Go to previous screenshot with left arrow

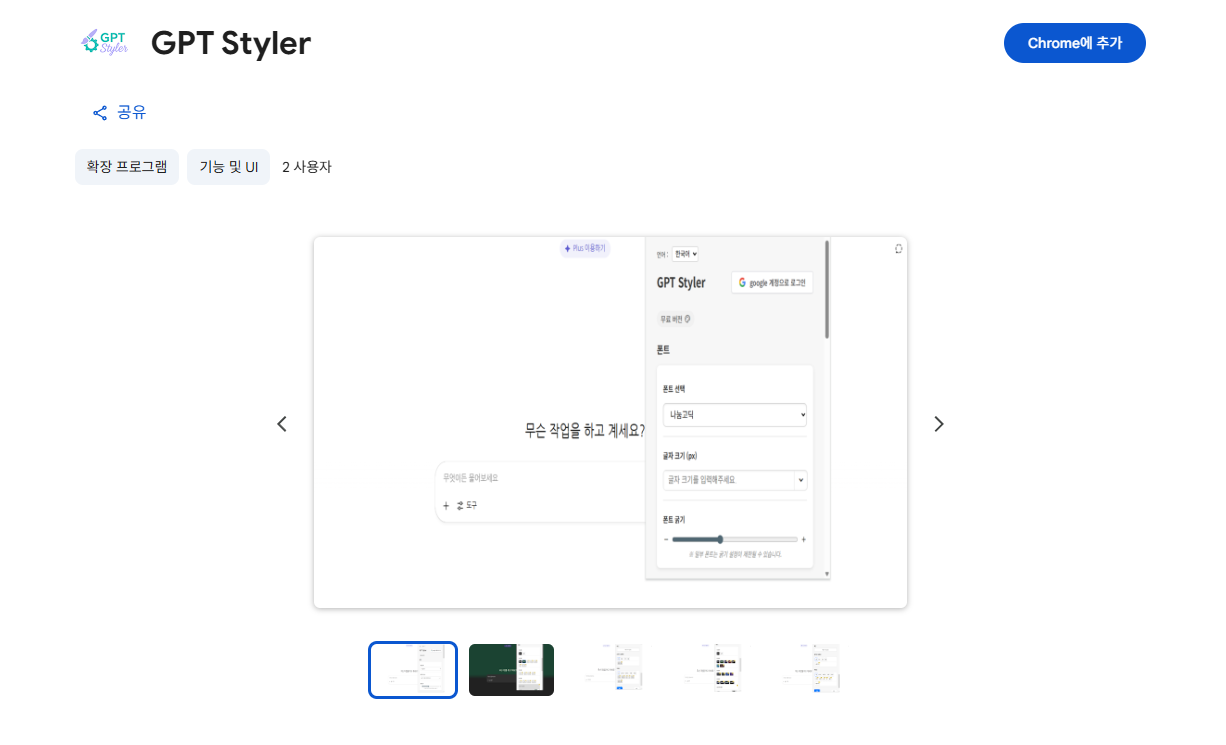click(282, 424)
